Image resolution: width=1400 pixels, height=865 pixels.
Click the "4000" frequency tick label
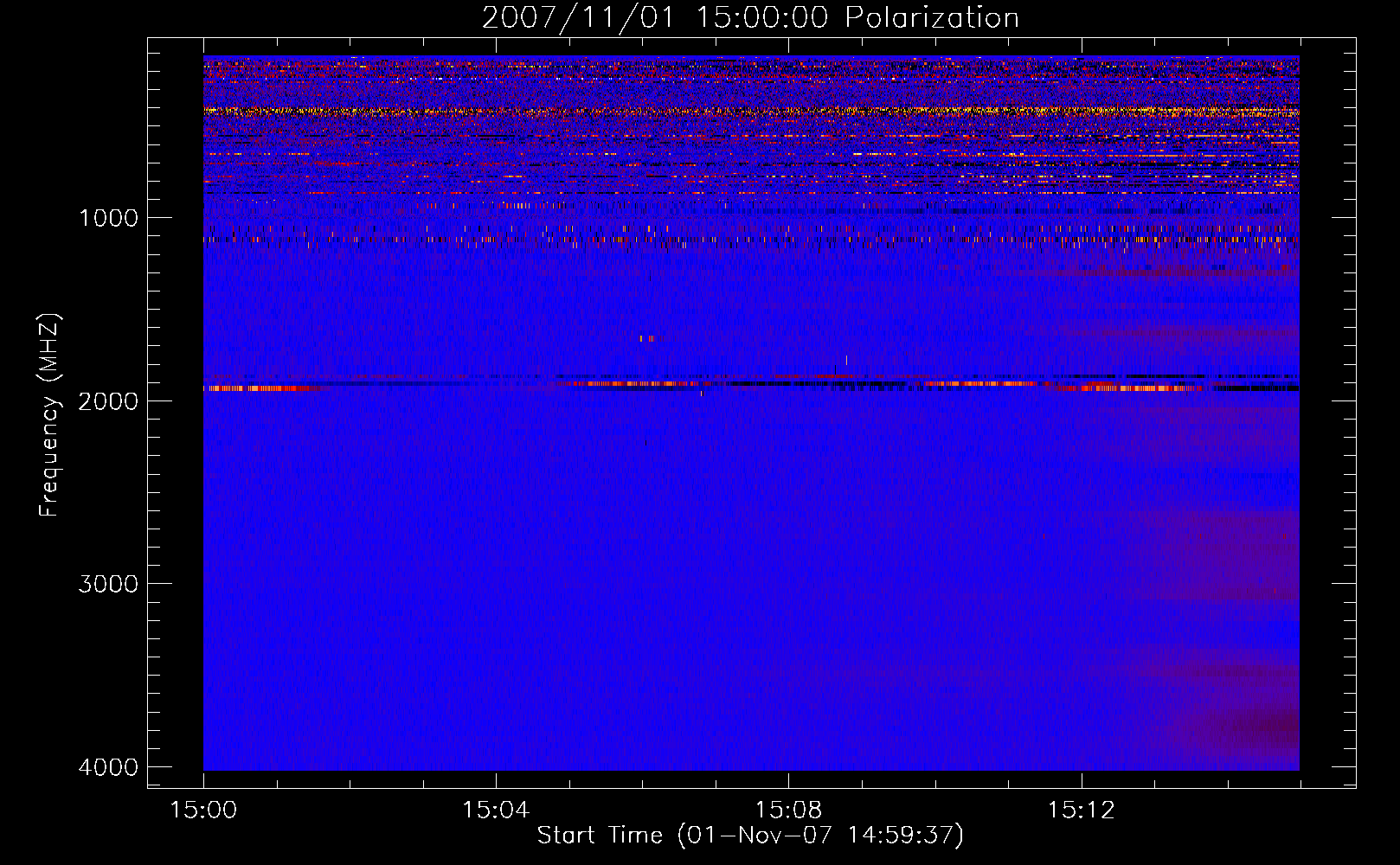point(108,767)
